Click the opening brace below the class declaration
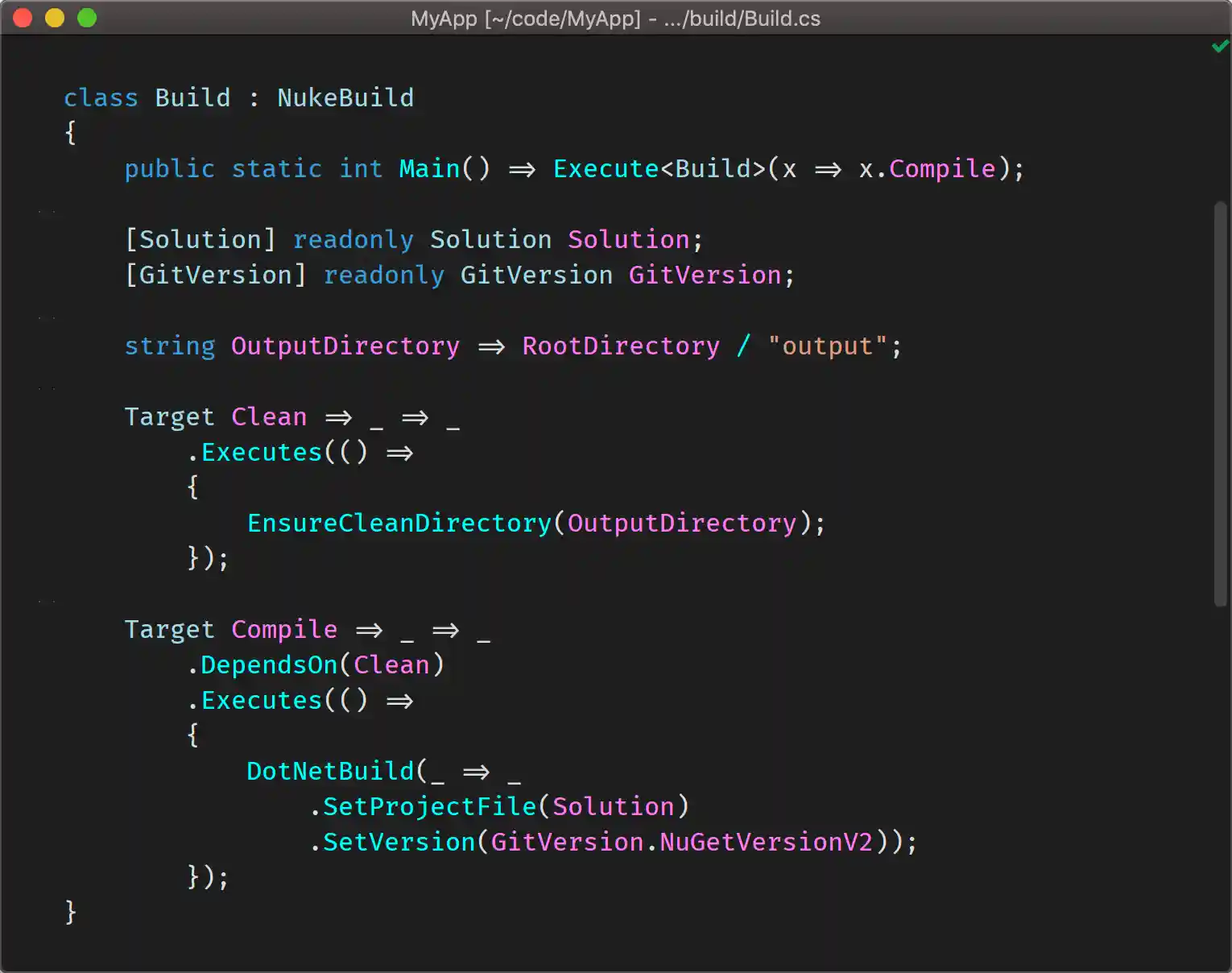This screenshot has height=973, width=1232. click(x=70, y=132)
